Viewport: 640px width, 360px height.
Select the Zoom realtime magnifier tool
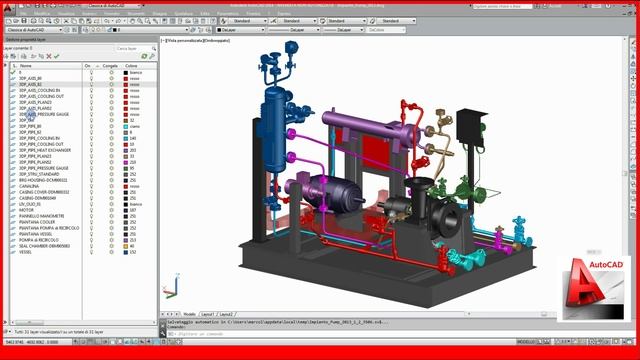click(x=140, y=21)
